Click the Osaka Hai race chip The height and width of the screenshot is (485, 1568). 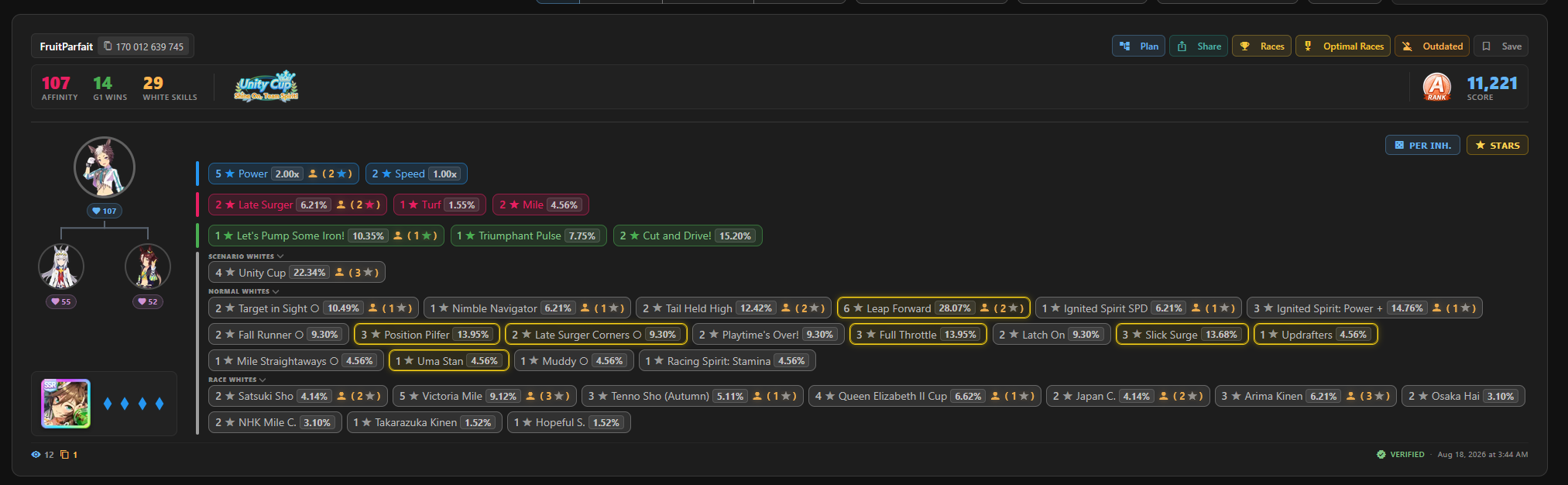coord(1463,396)
